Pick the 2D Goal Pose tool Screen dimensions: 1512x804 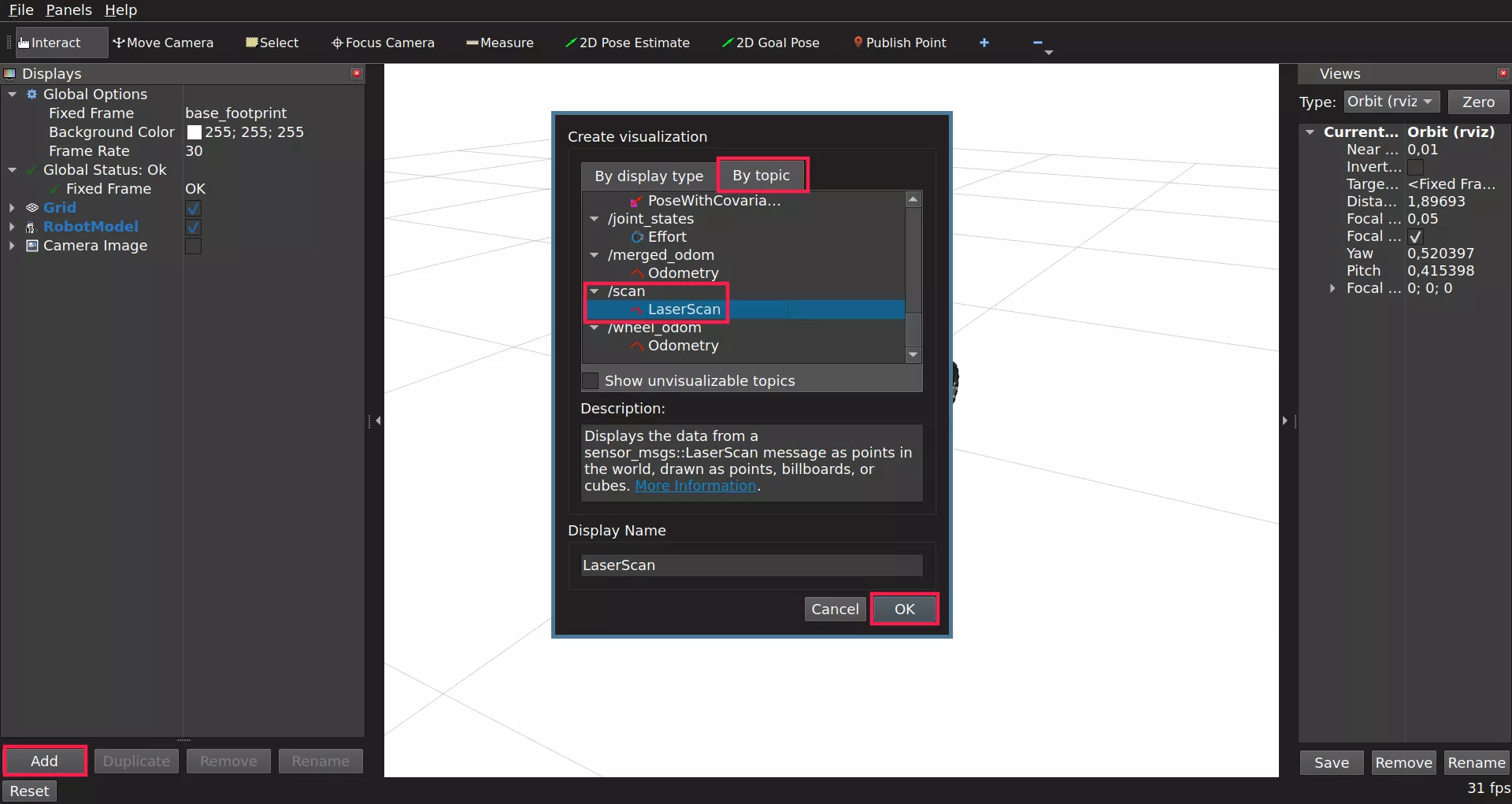[770, 43]
